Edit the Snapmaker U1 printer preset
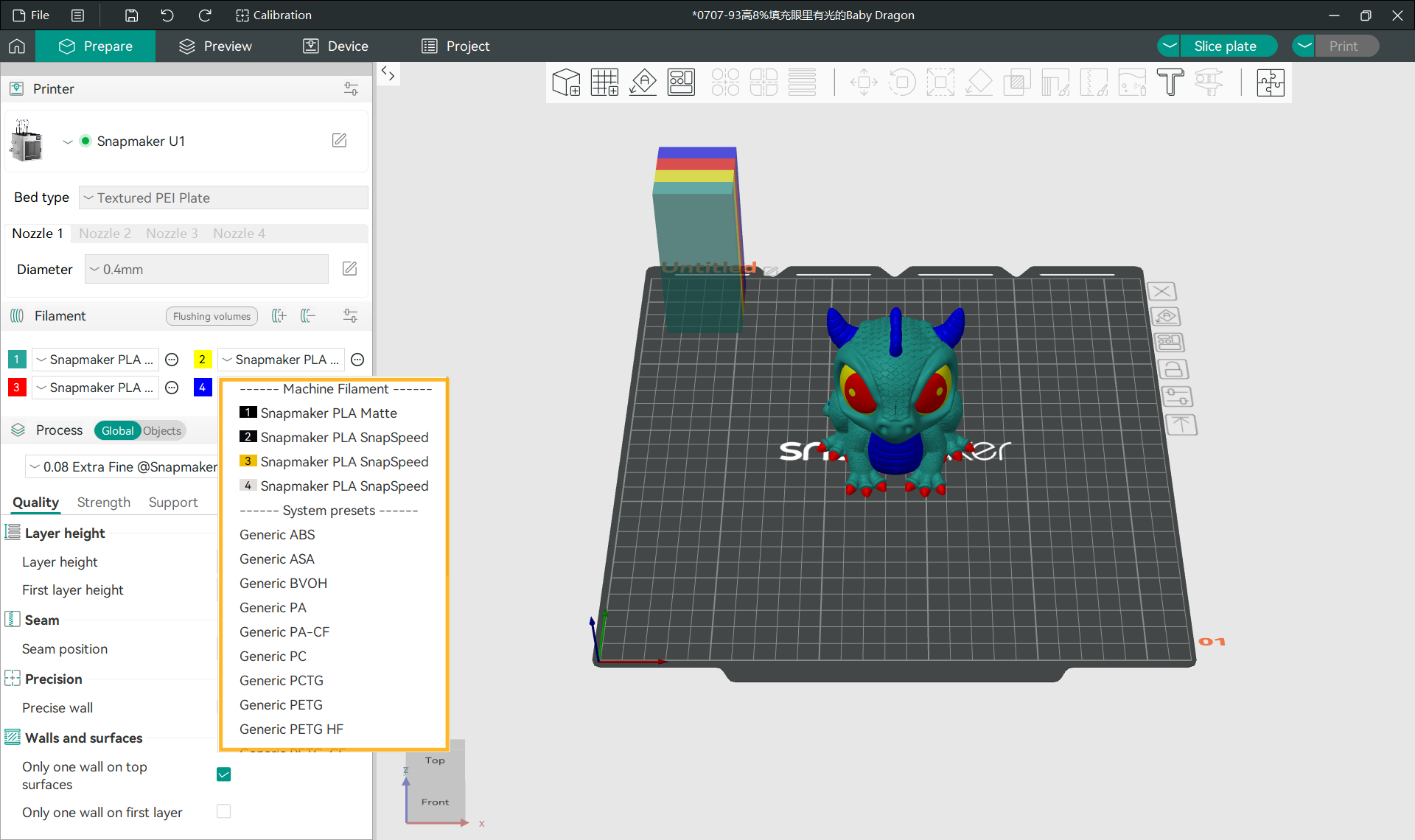The width and height of the screenshot is (1415, 840). pyautogui.click(x=339, y=140)
